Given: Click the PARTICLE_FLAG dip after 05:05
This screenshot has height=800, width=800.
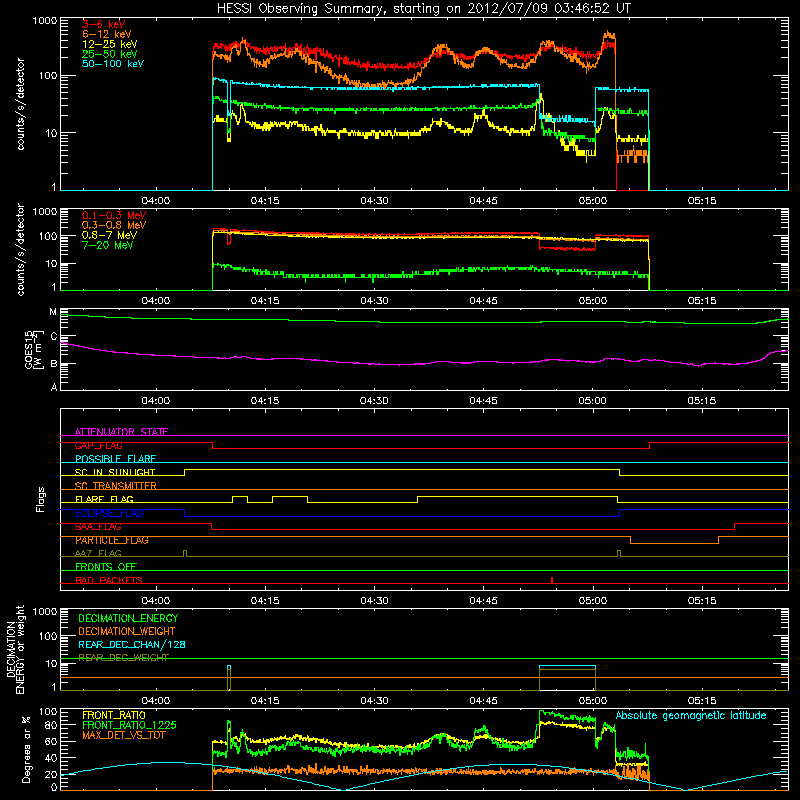Looking at the screenshot, I should click(x=674, y=540).
